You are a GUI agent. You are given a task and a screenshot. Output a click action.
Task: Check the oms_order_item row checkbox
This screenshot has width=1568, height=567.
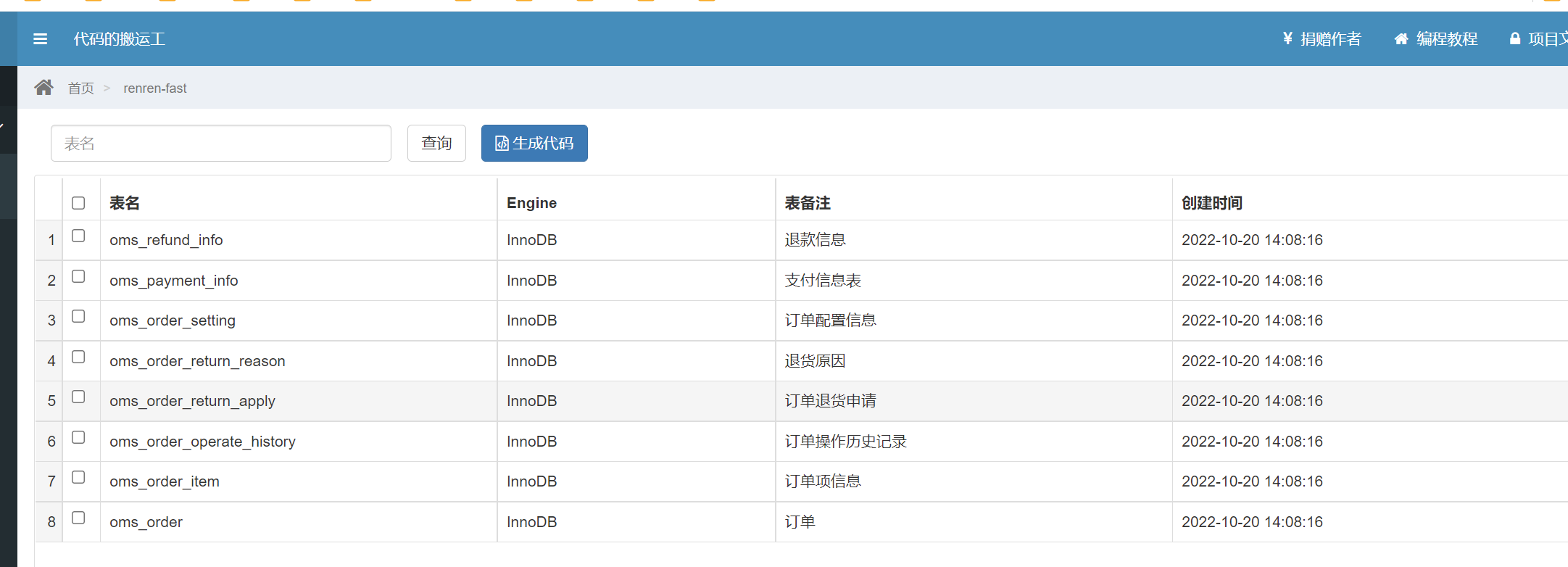tap(78, 477)
